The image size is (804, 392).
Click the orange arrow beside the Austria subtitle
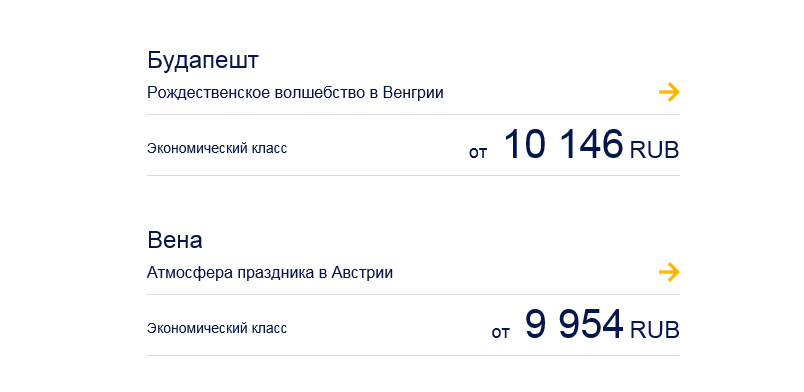669,272
